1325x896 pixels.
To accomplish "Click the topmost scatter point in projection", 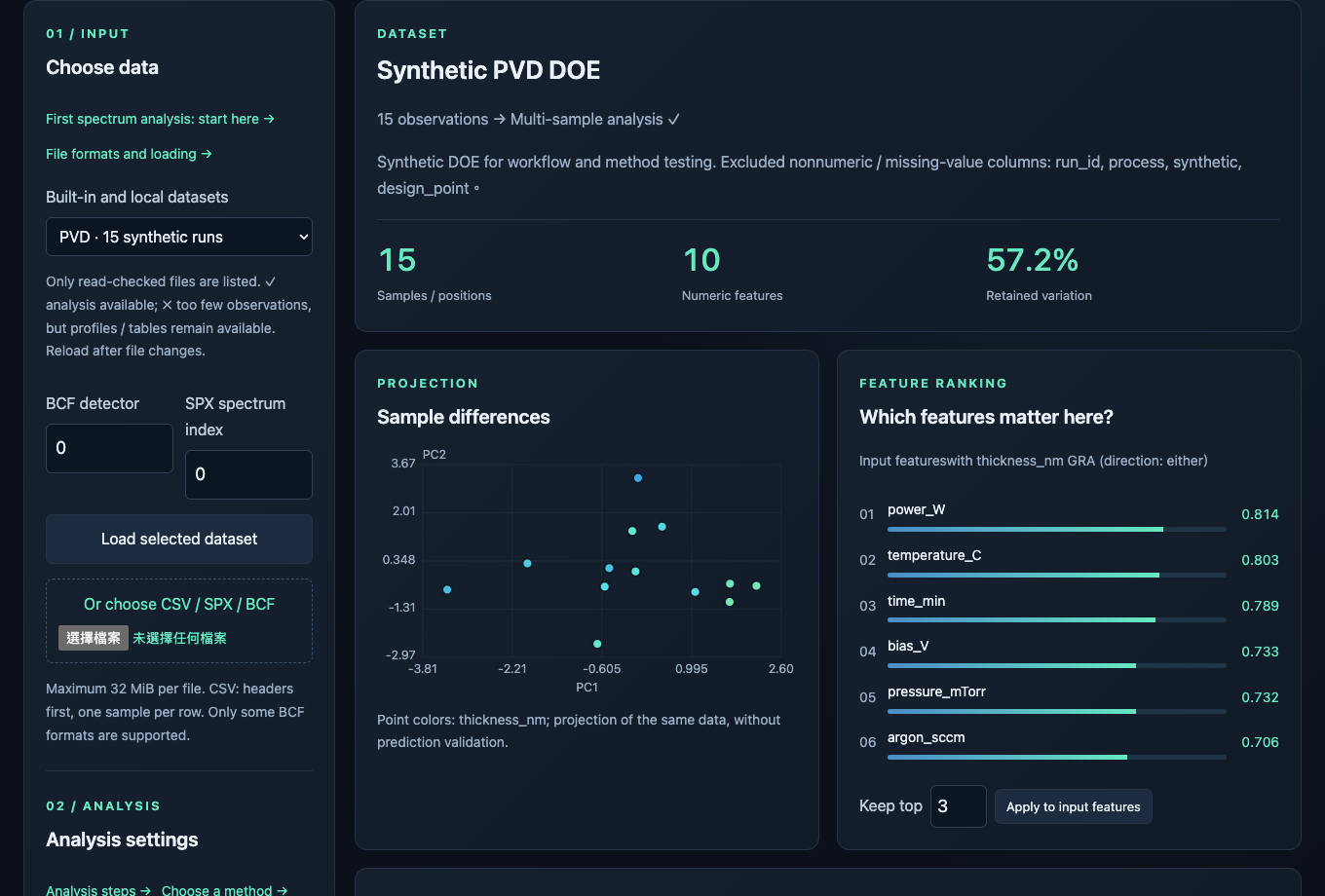I will pos(638,478).
